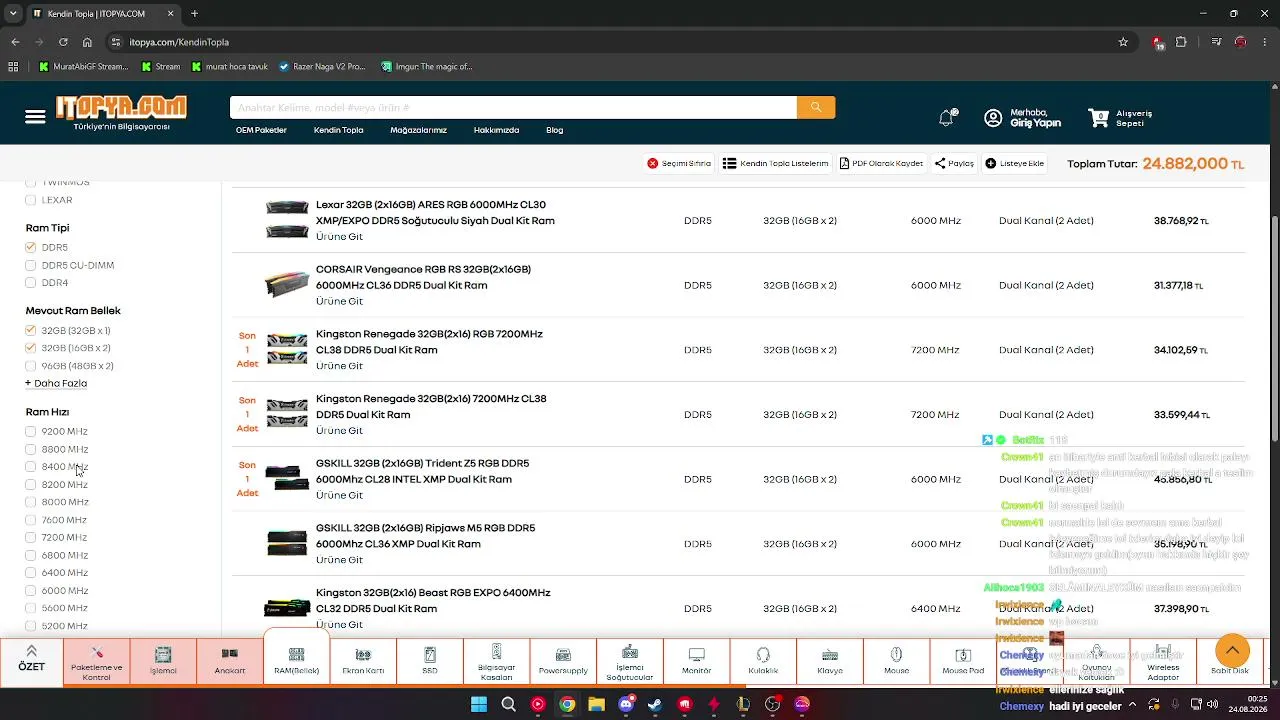The height and width of the screenshot is (720, 1280).
Task: Check the 7200 MHz speed filter
Action: click(31, 537)
